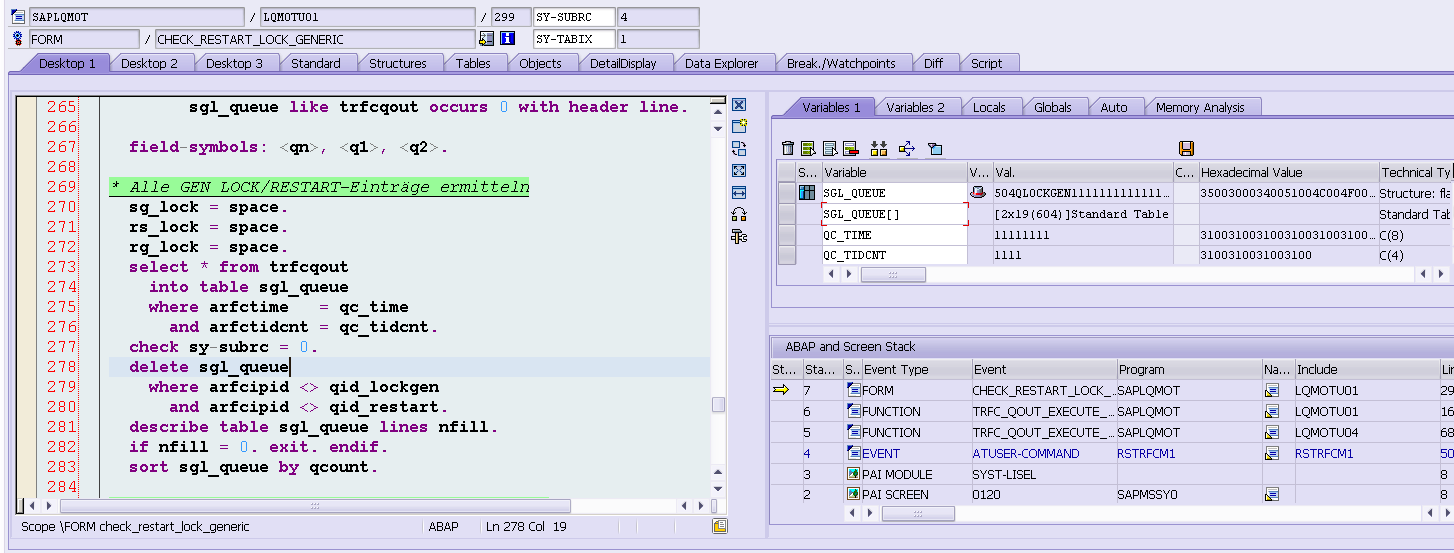Click the status bar icon right of Ln 278 Col 19
Screen dimensions: 1454x553
coord(719,526)
